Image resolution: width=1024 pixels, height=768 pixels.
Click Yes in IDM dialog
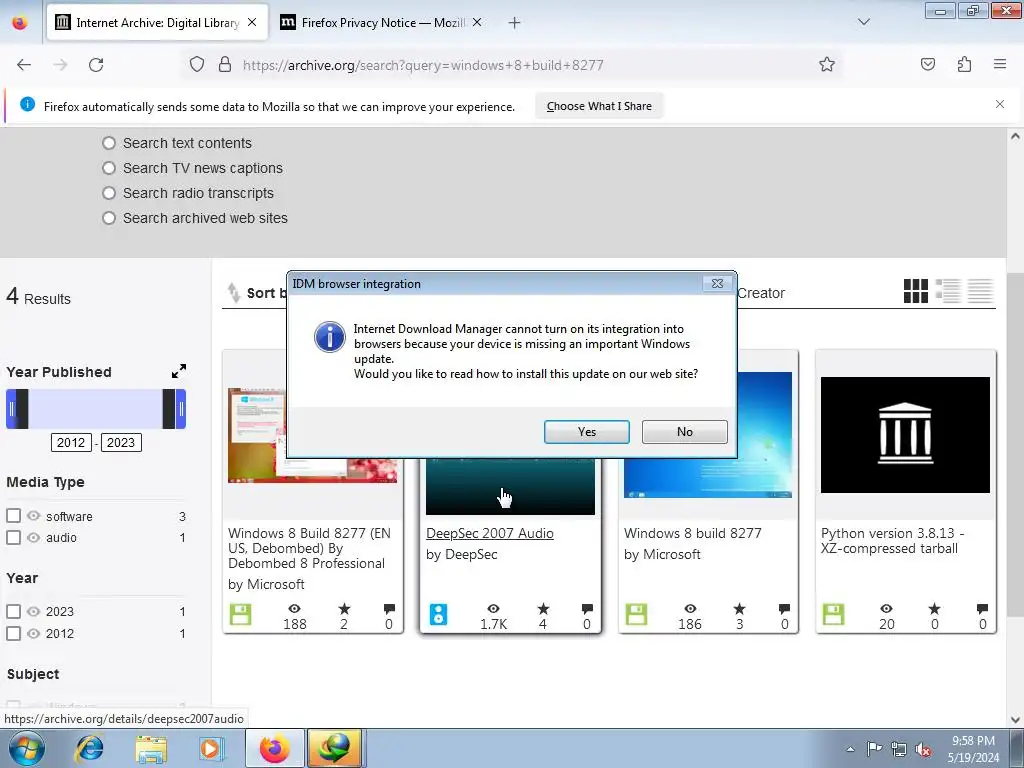click(586, 432)
